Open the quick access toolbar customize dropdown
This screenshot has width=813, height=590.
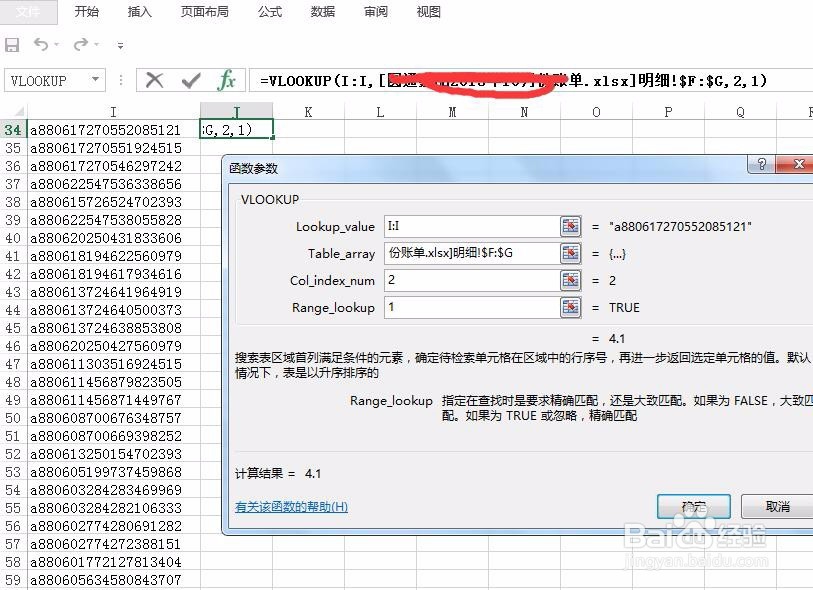click(119, 45)
